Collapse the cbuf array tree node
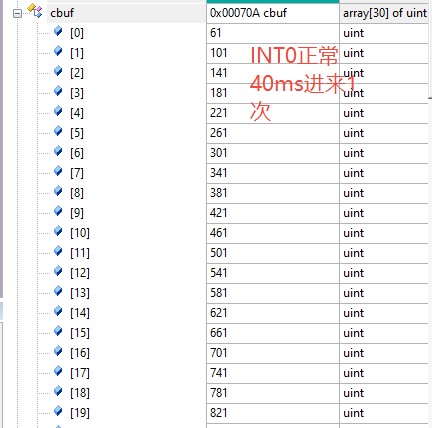432x428 pixels. (x=17, y=14)
